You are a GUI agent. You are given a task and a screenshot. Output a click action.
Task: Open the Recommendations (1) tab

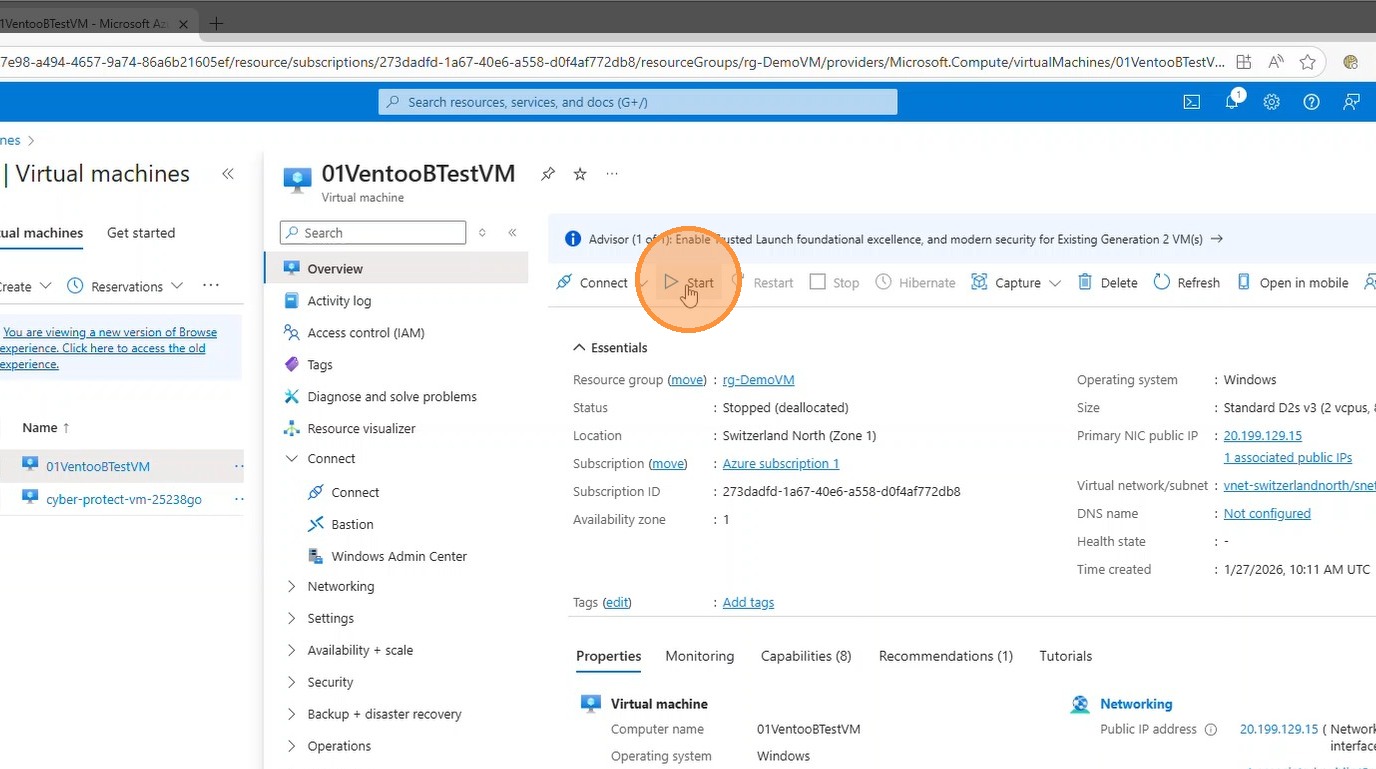946,657
